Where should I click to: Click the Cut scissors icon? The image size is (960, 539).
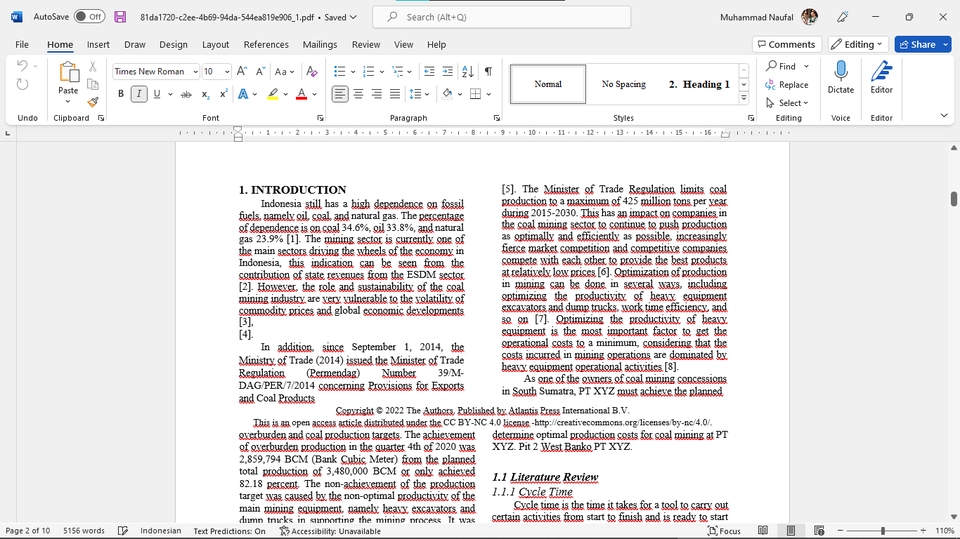click(92, 66)
